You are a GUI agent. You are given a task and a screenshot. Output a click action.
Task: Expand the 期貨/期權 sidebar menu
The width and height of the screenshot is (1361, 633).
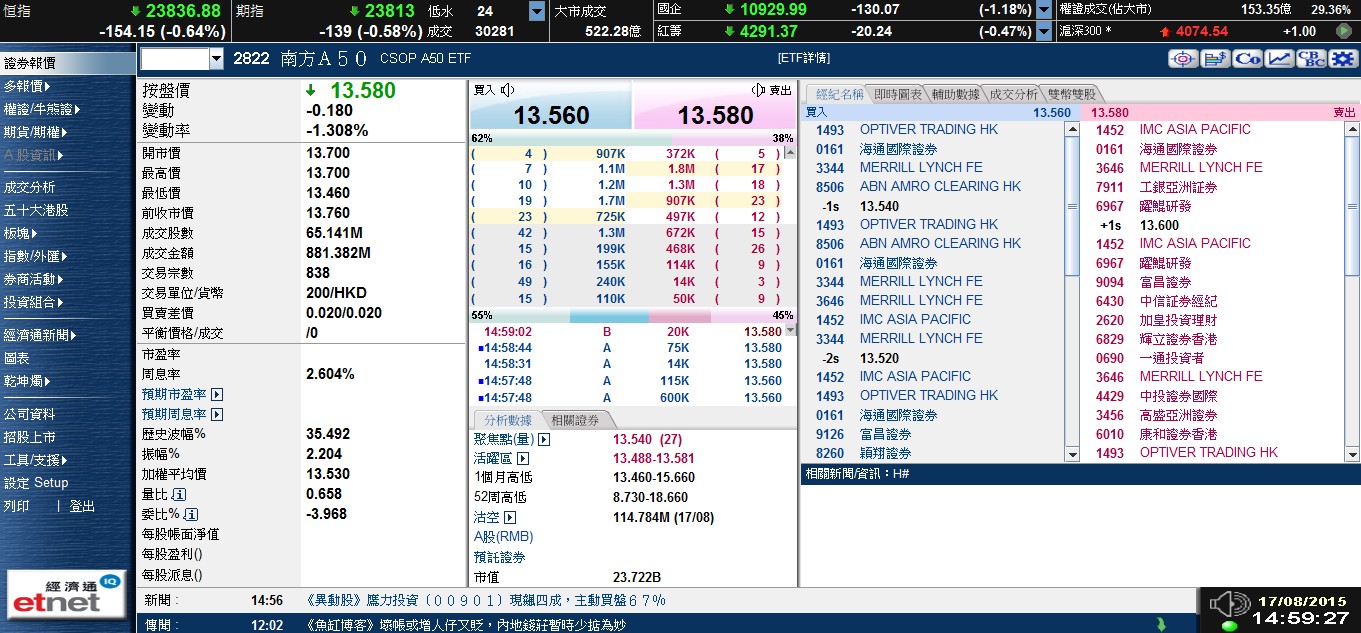point(35,133)
